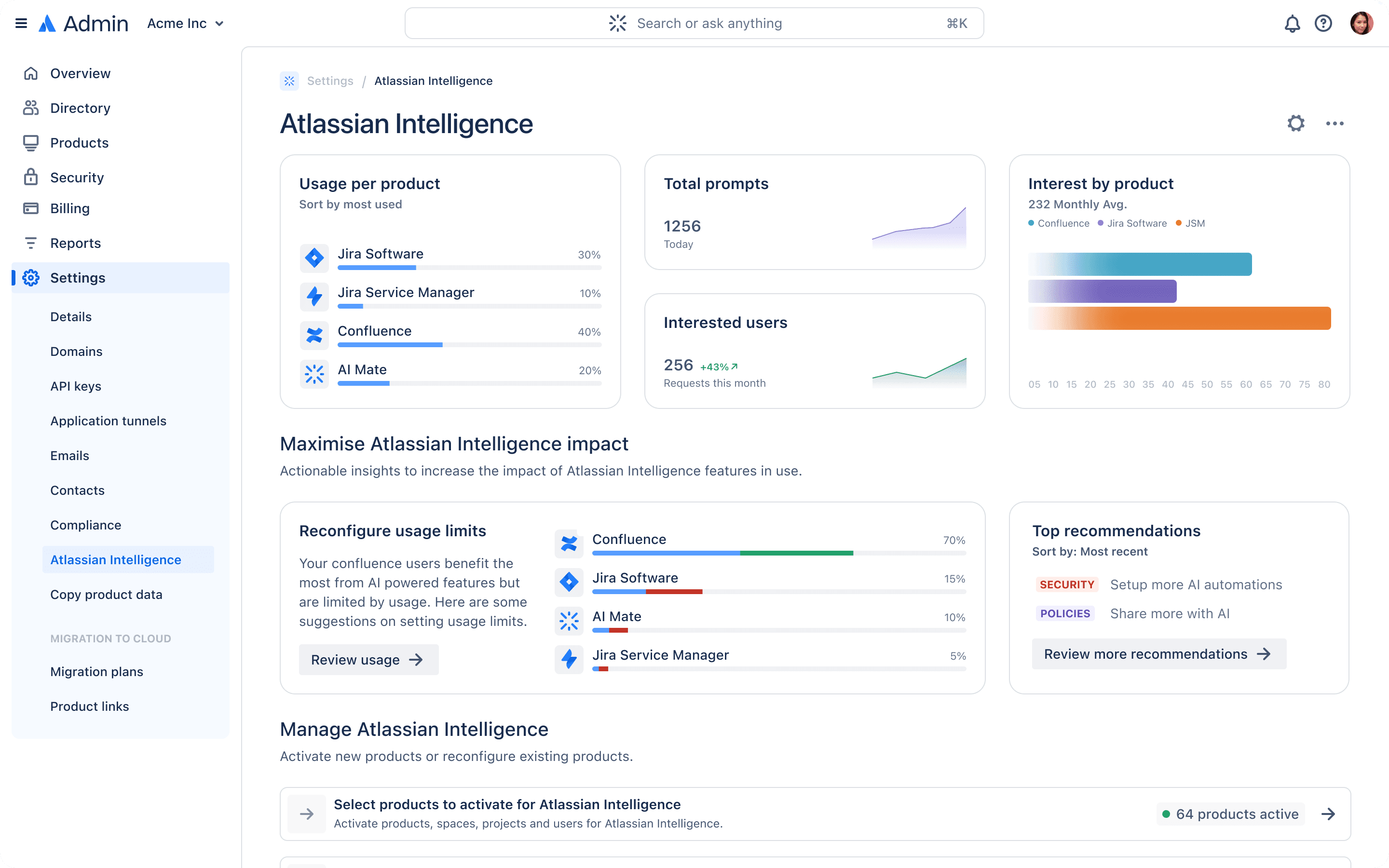Click the Atlassian Admin logo

(x=83, y=24)
